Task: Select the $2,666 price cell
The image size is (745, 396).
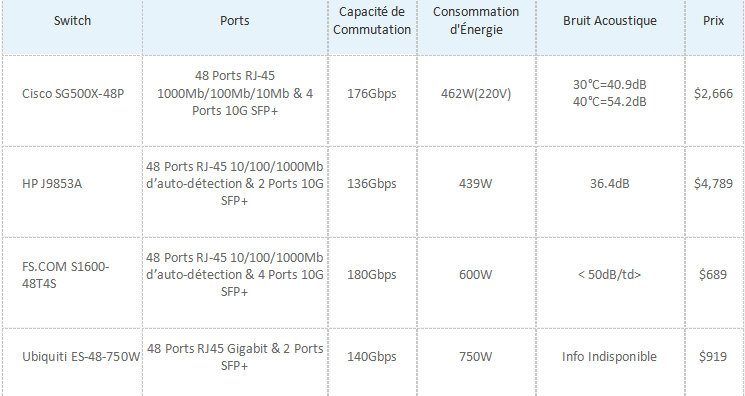Action: pyautogui.click(x=713, y=94)
